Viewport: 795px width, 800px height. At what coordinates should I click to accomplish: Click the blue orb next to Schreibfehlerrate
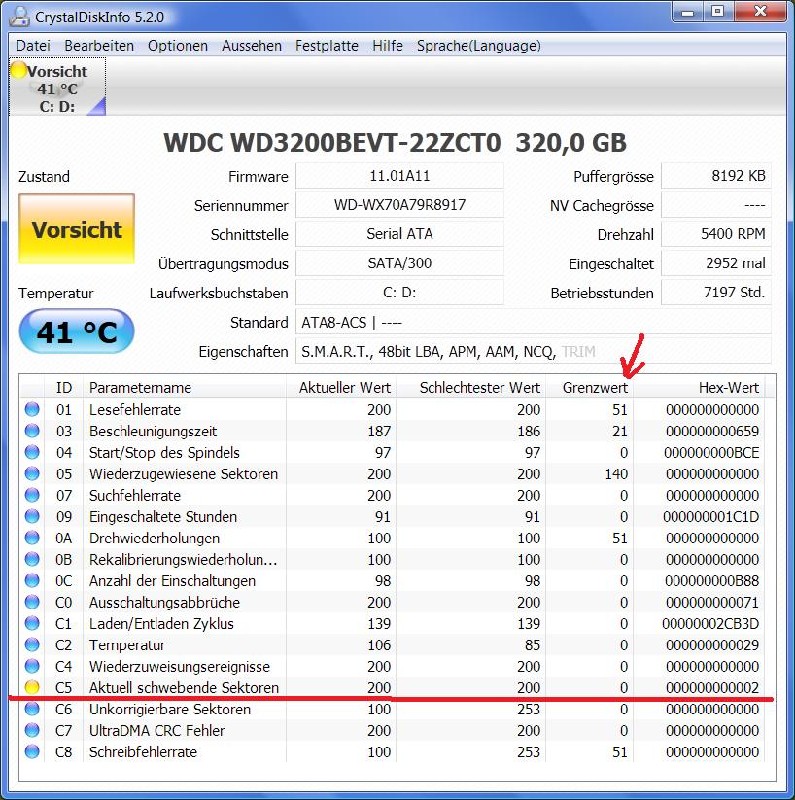[32, 752]
